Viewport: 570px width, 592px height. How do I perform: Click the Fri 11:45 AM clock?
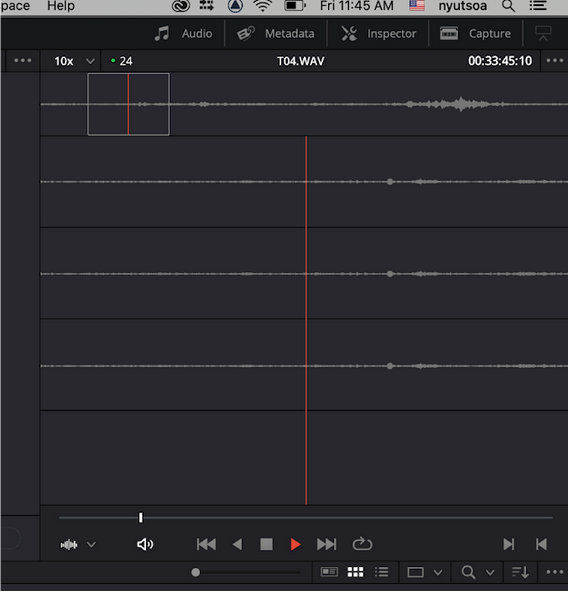(357, 6)
